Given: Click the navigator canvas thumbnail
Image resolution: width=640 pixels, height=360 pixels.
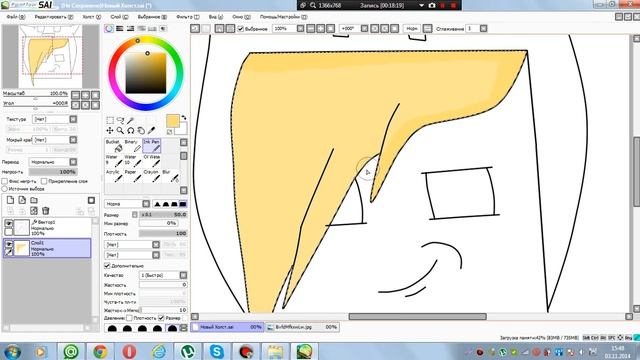Looking at the screenshot, I should point(51,56).
